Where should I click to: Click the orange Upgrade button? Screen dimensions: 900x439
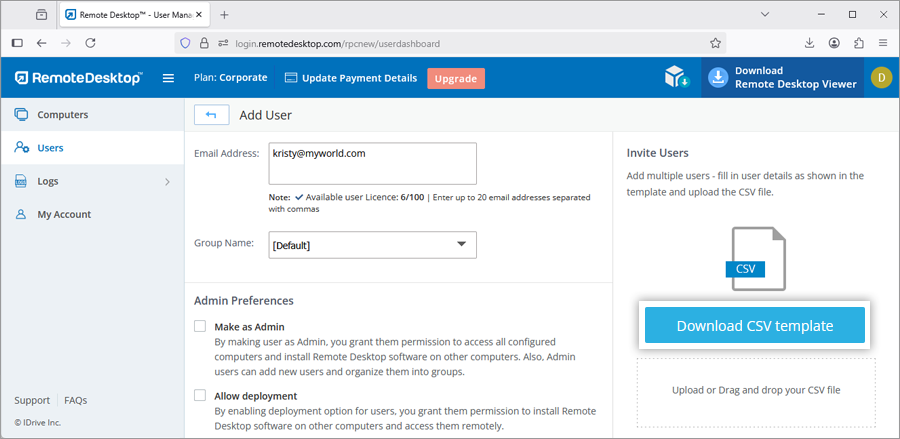point(455,79)
